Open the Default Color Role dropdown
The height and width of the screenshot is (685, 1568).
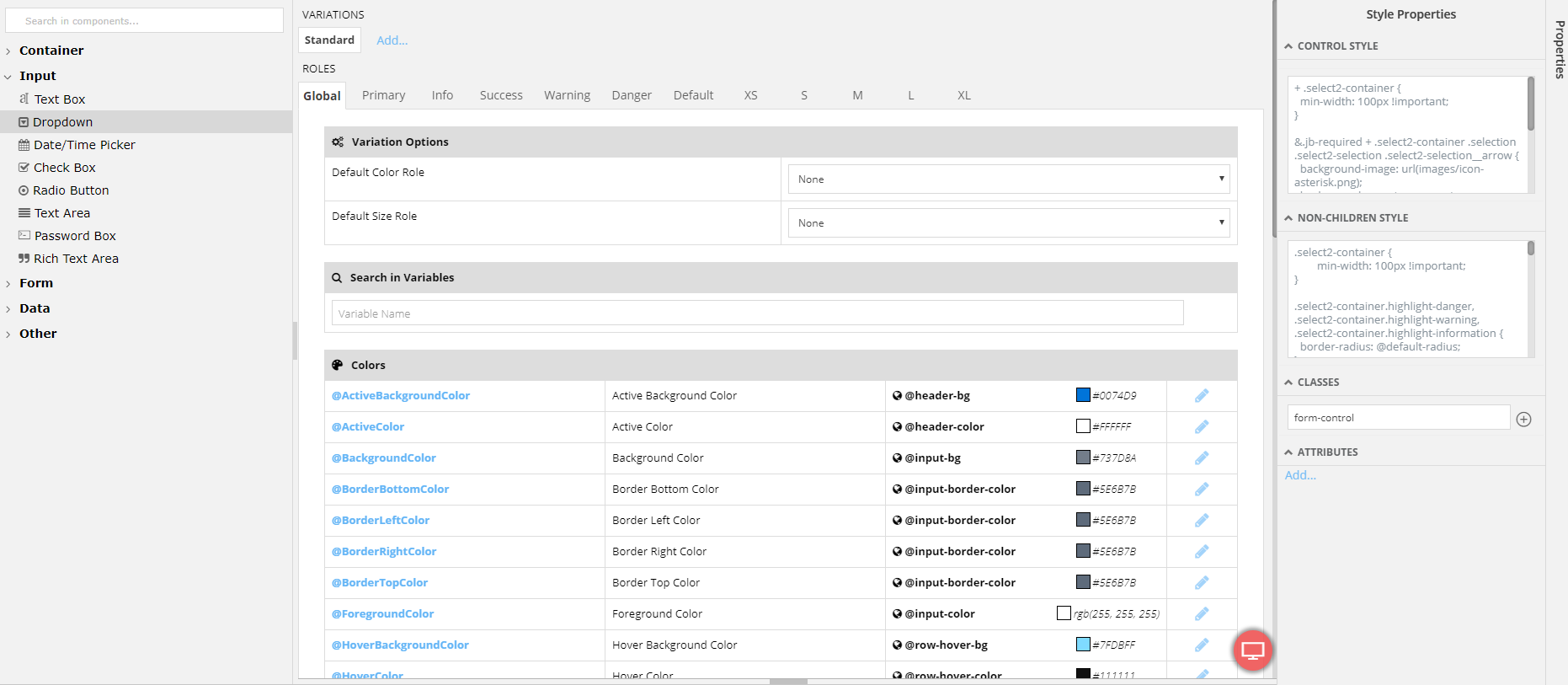tap(1008, 179)
